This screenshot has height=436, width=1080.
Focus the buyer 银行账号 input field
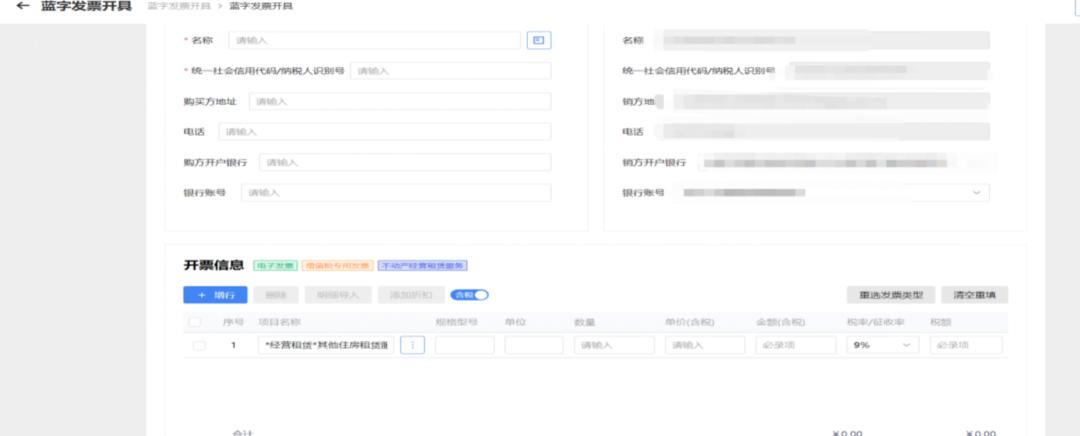pos(396,193)
